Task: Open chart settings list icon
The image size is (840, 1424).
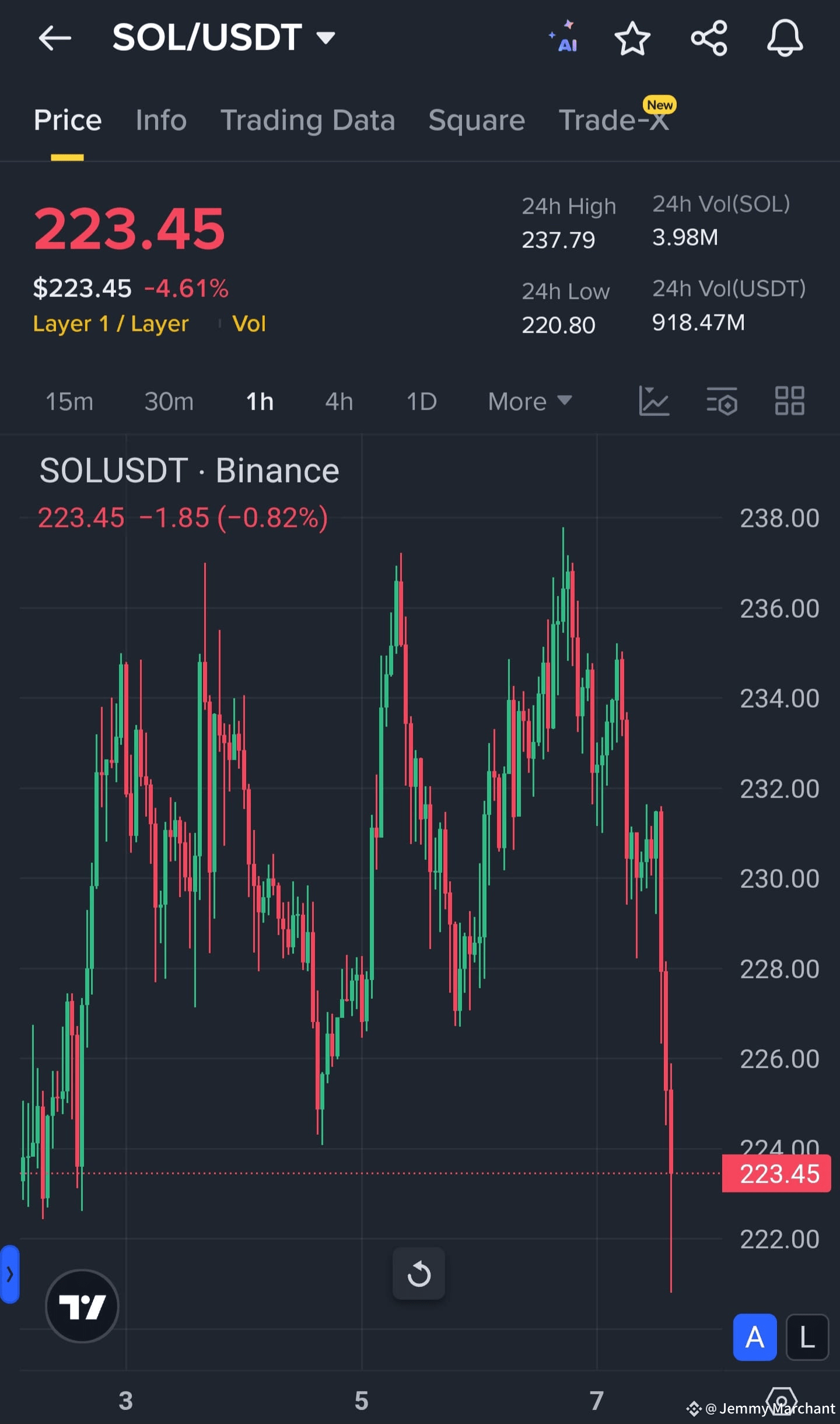Action: [722, 401]
